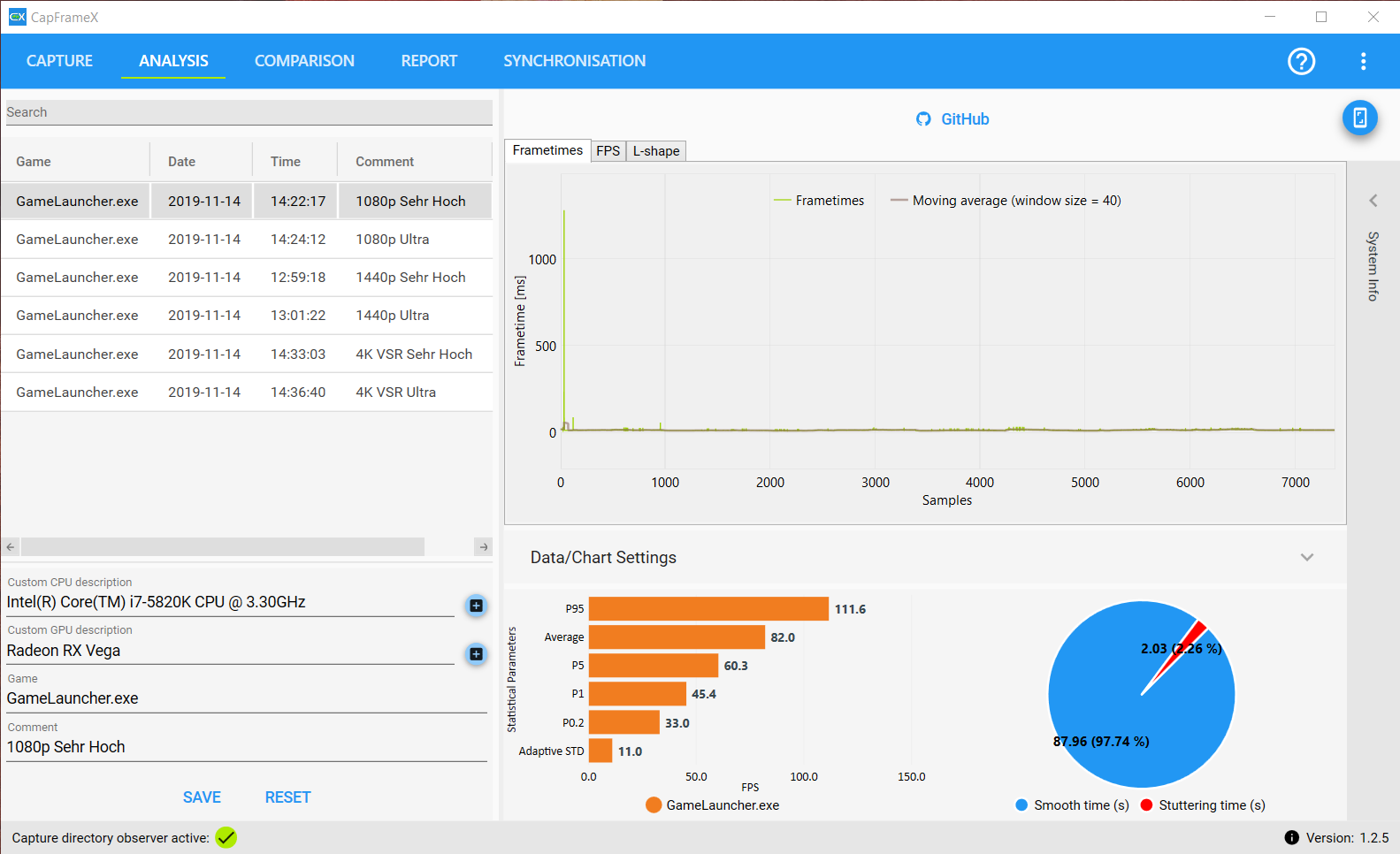Click the list's right scroll arrow
Image resolution: width=1400 pixels, height=854 pixels.
(x=484, y=547)
